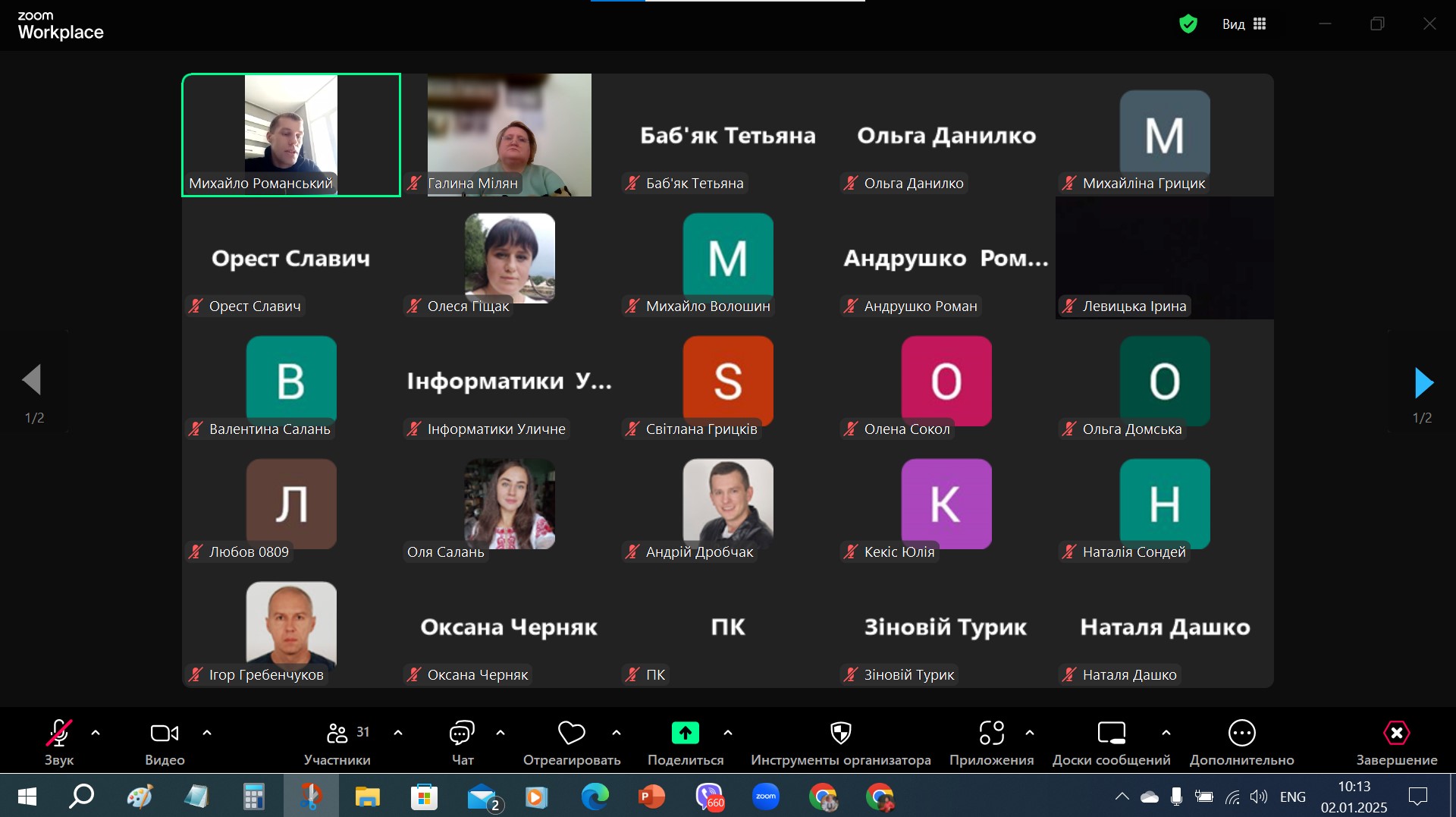Click Наталія Сондей name label

1134,551
